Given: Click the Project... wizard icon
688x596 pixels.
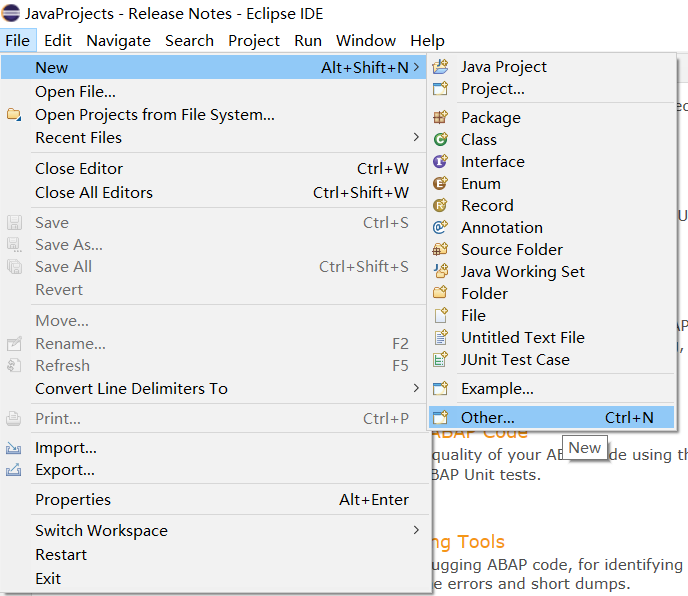Looking at the screenshot, I should pyautogui.click(x=441, y=89).
